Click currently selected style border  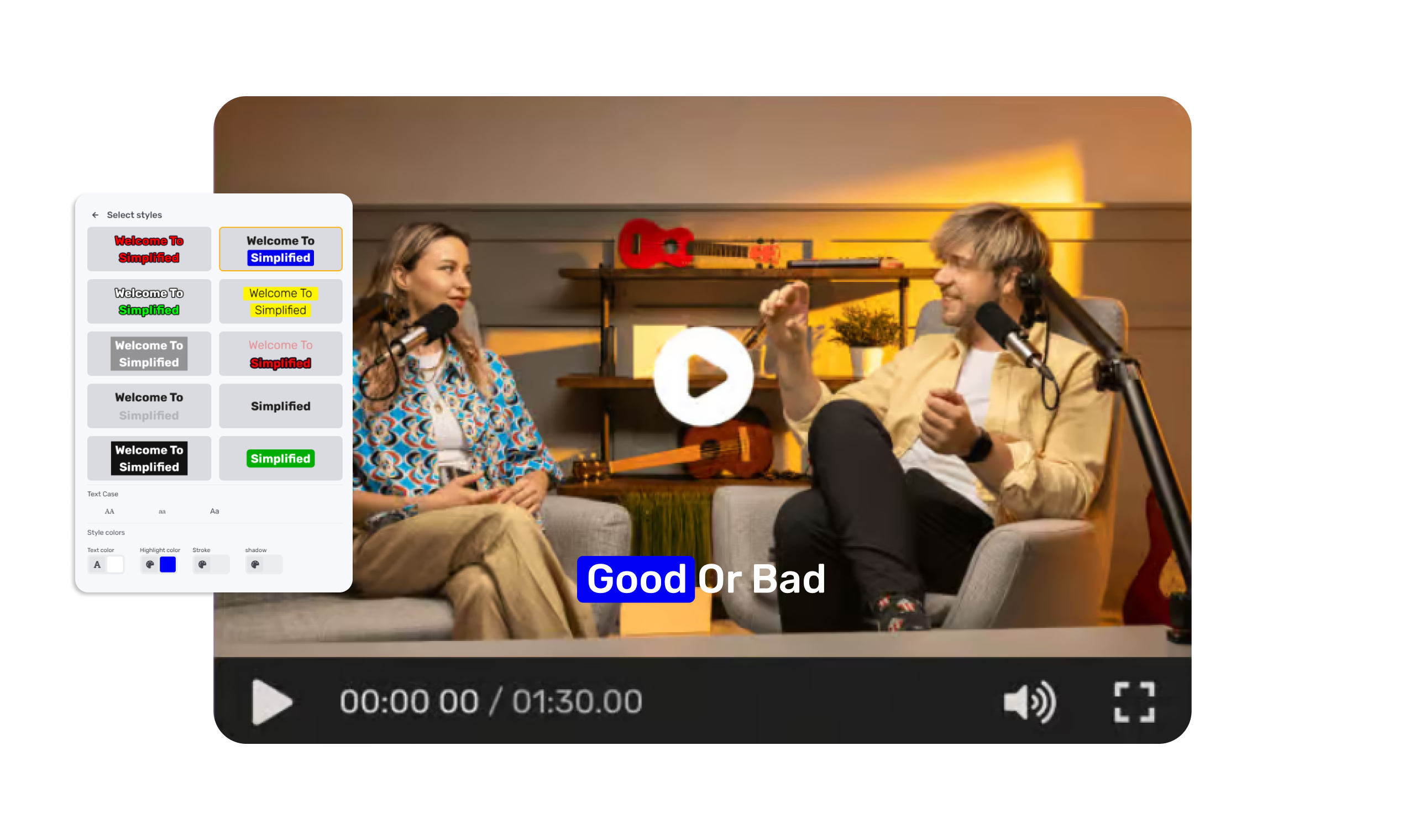pyautogui.click(x=281, y=249)
